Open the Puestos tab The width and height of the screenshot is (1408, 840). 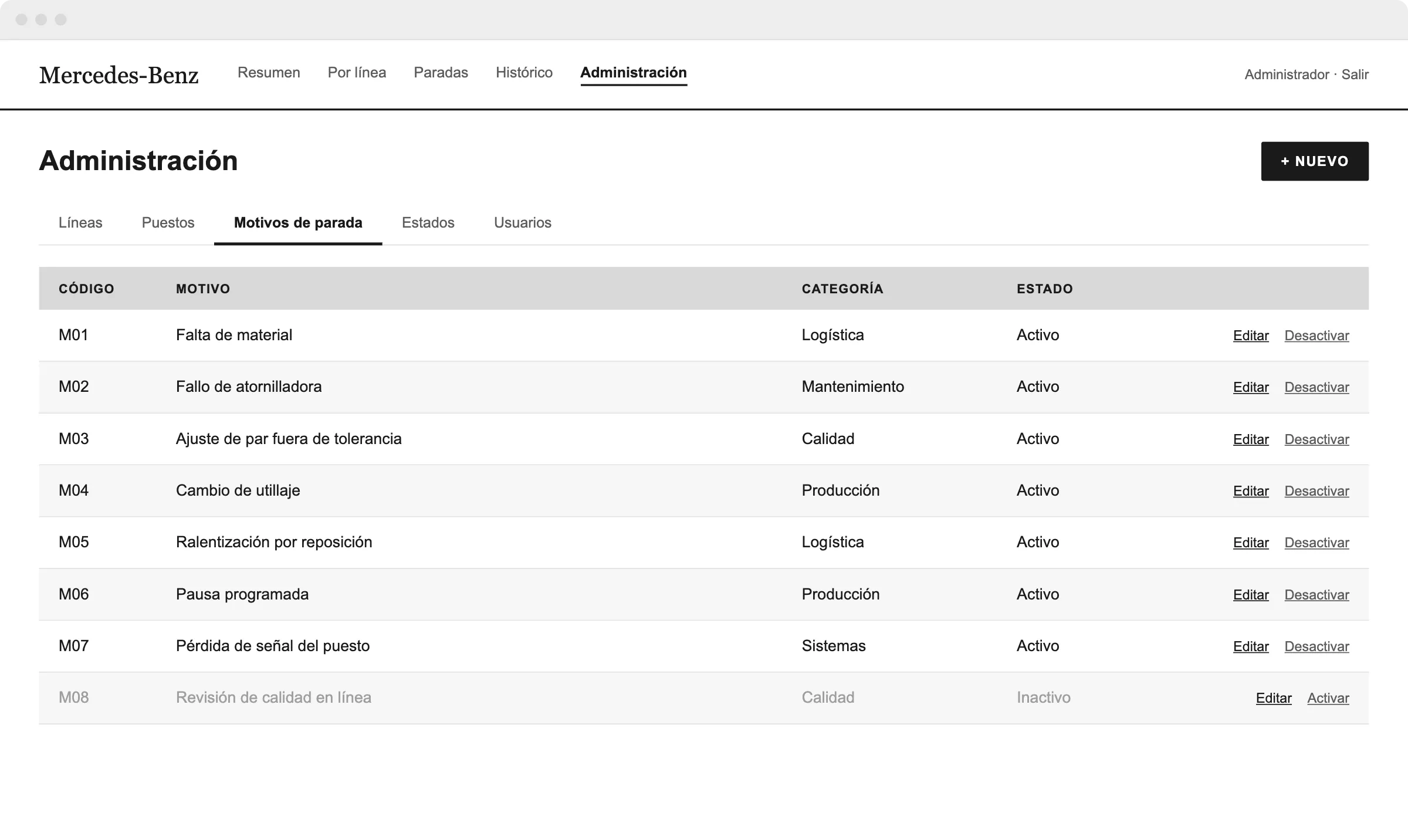tap(168, 223)
